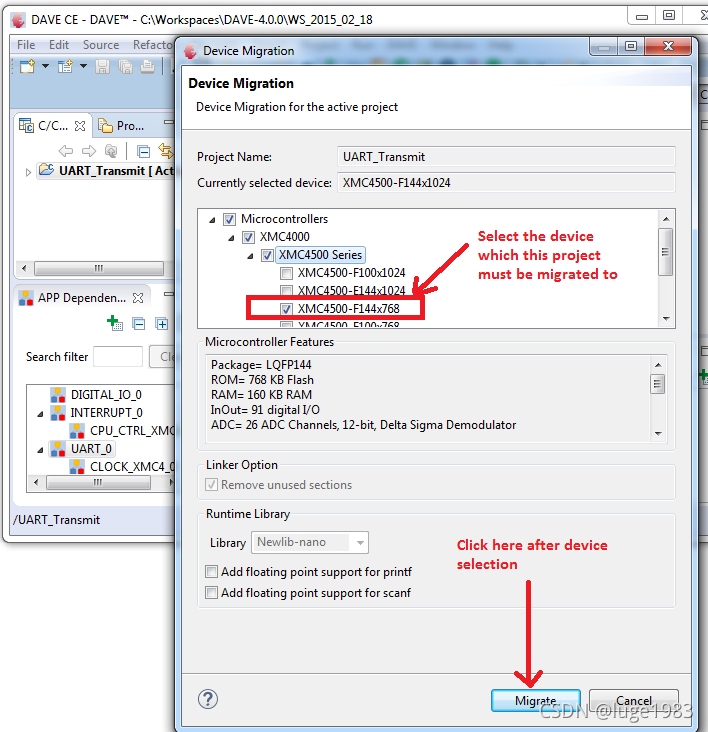Select the XMC4500-F144x768 device label
Image resolution: width=708 pixels, height=732 pixels.
tap(349, 309)
